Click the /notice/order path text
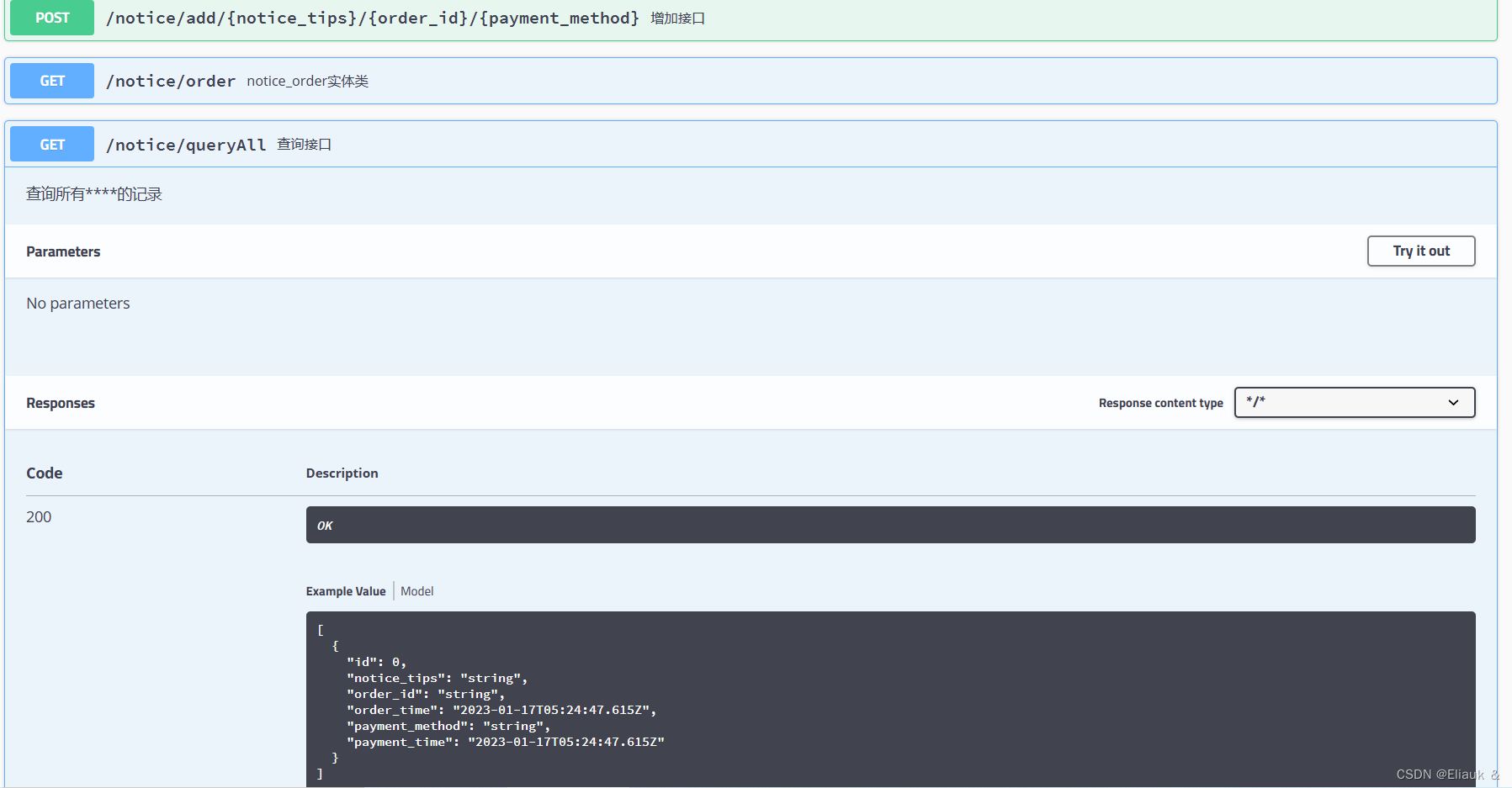This screenshot has width=1512, height=788. (171, 81)
